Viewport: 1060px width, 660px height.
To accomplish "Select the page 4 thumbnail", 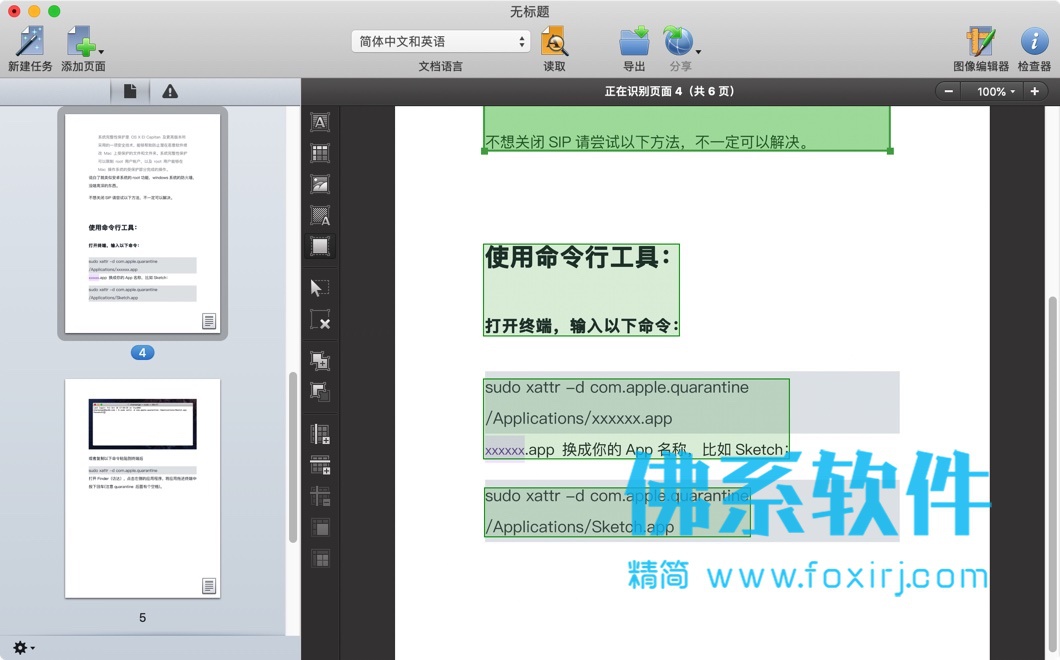I will [x=142, y=223].
